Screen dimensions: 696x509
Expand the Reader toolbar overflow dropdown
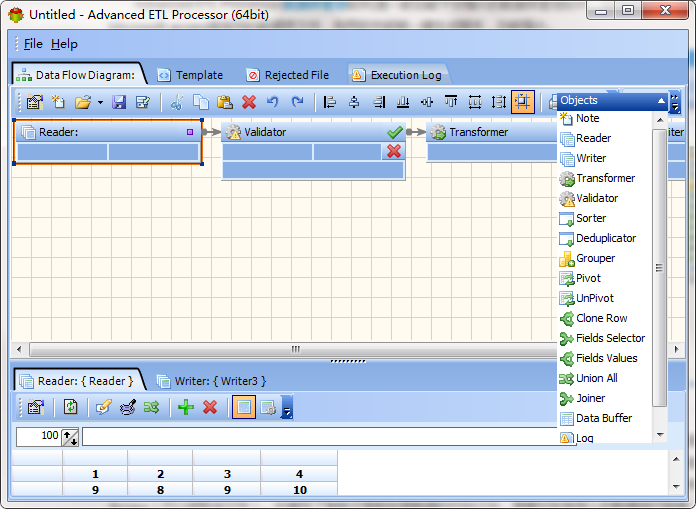pyautogui.click(x=287, y=407)
